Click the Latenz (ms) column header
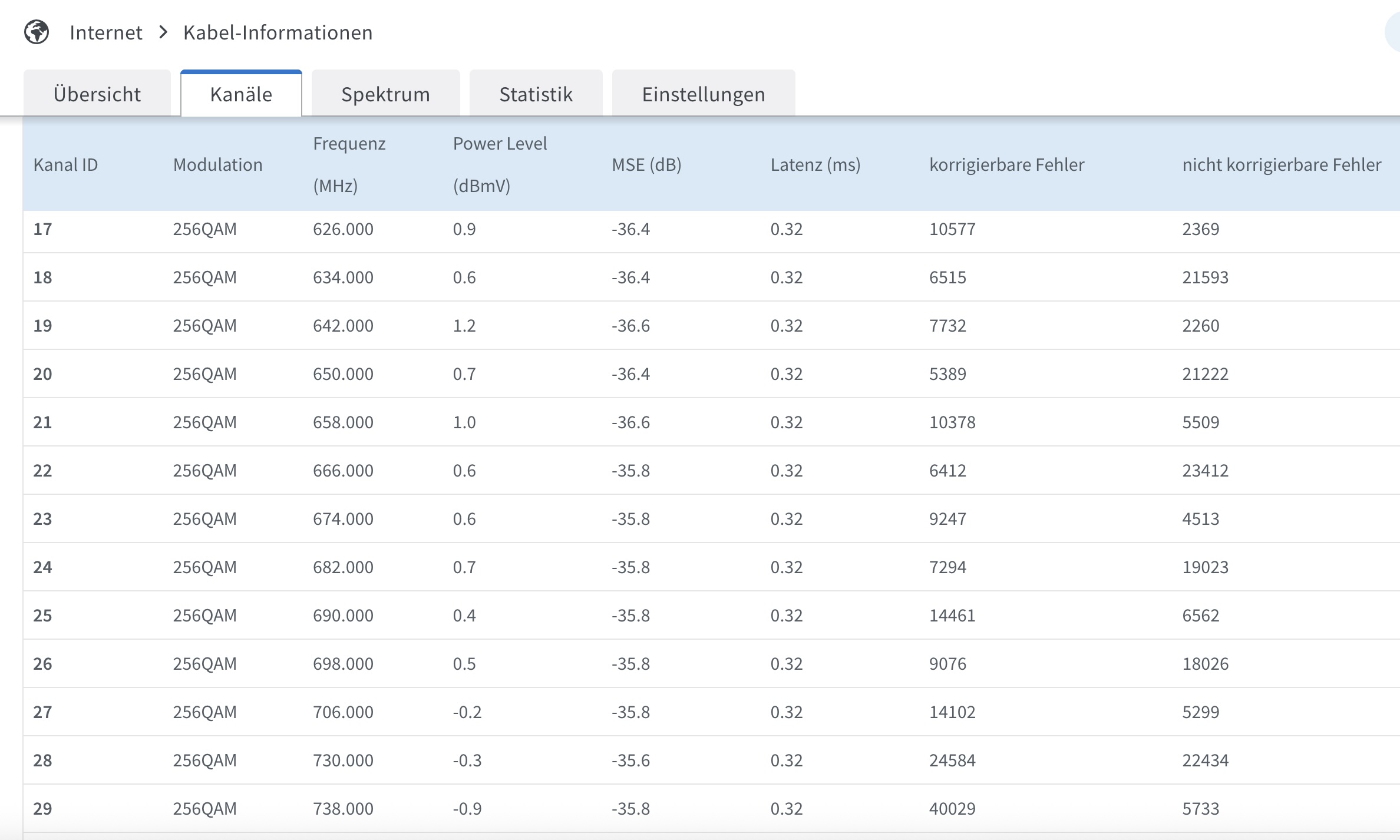This screenshot has width=1400, height=840. coord(815,164)
